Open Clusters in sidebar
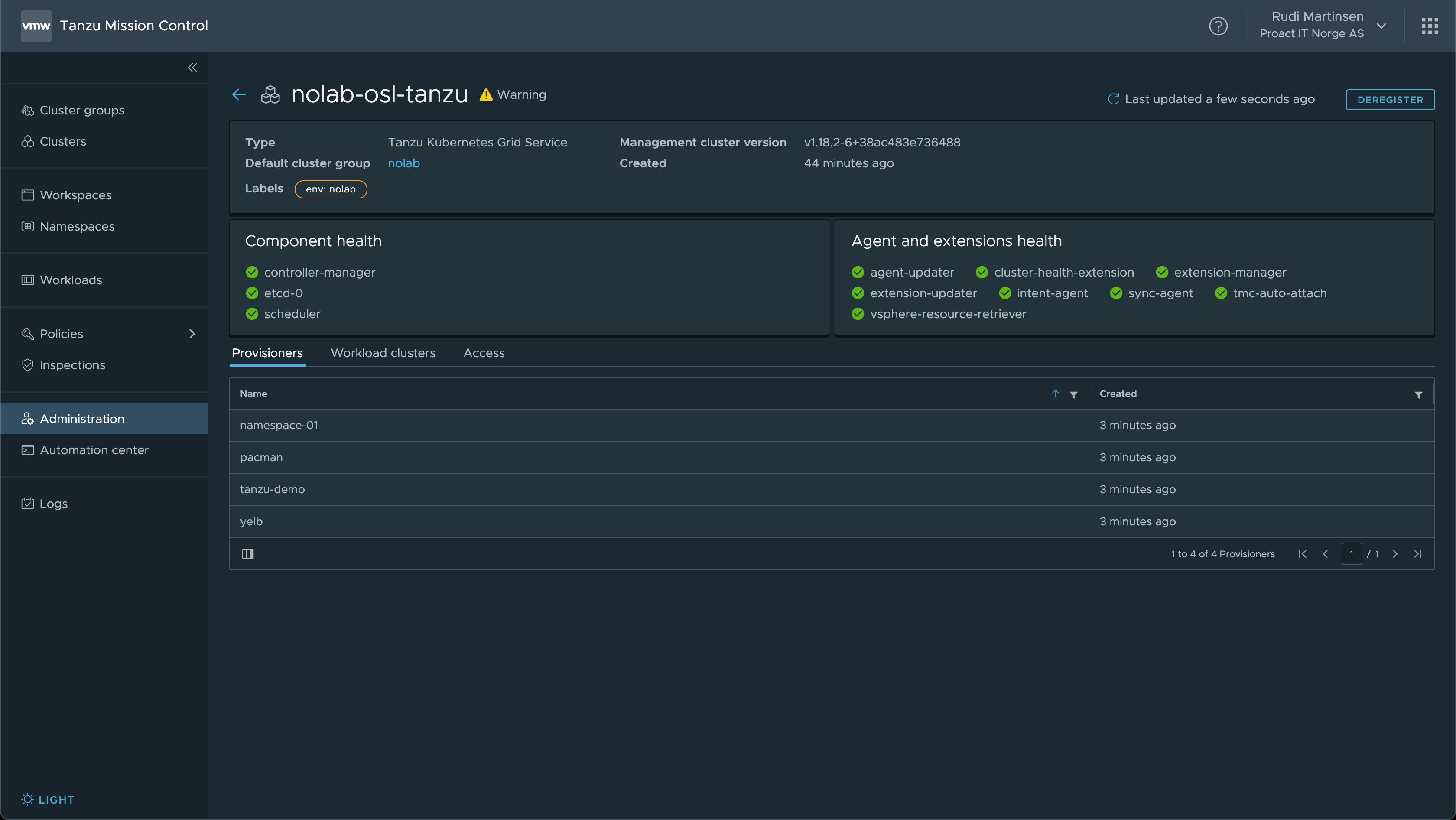The image size is (1456, 820). (x=104, y=141)
